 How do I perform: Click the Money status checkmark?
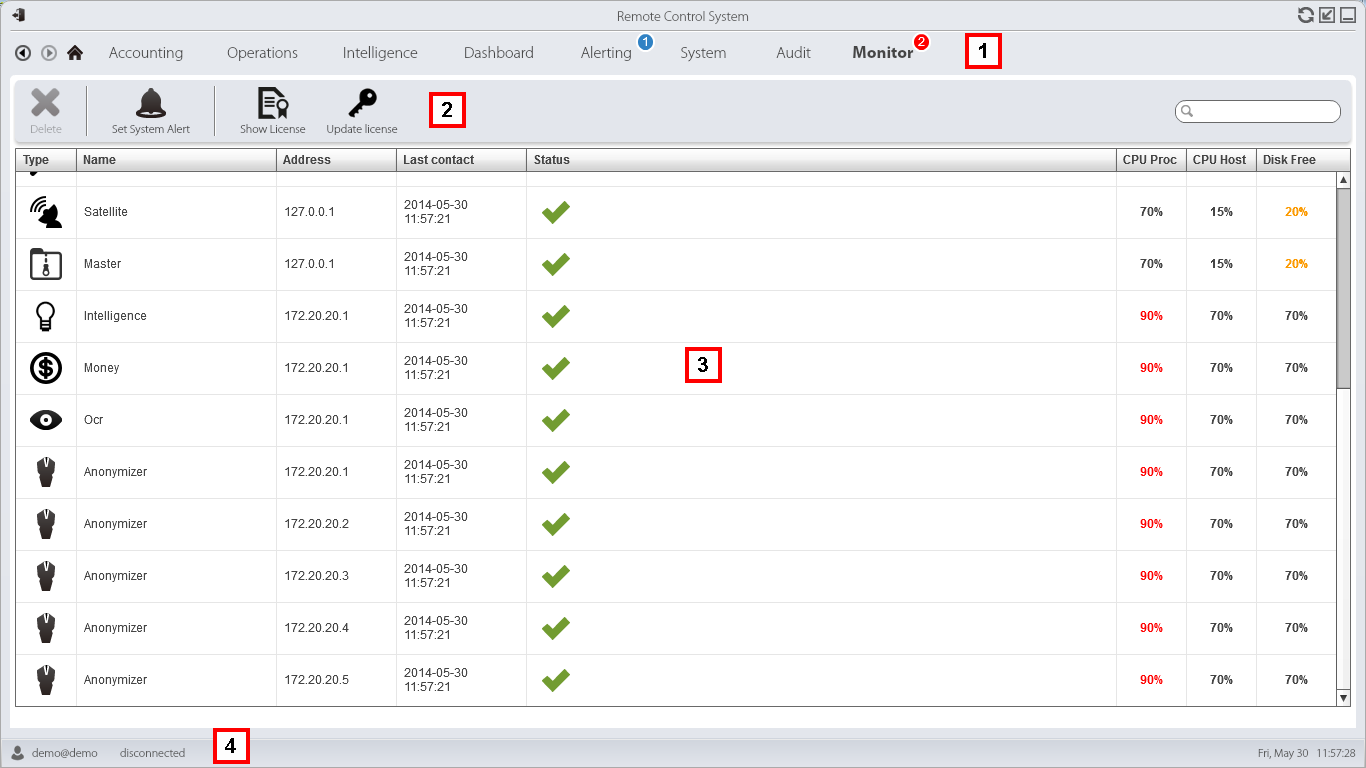tap(556, 368)
